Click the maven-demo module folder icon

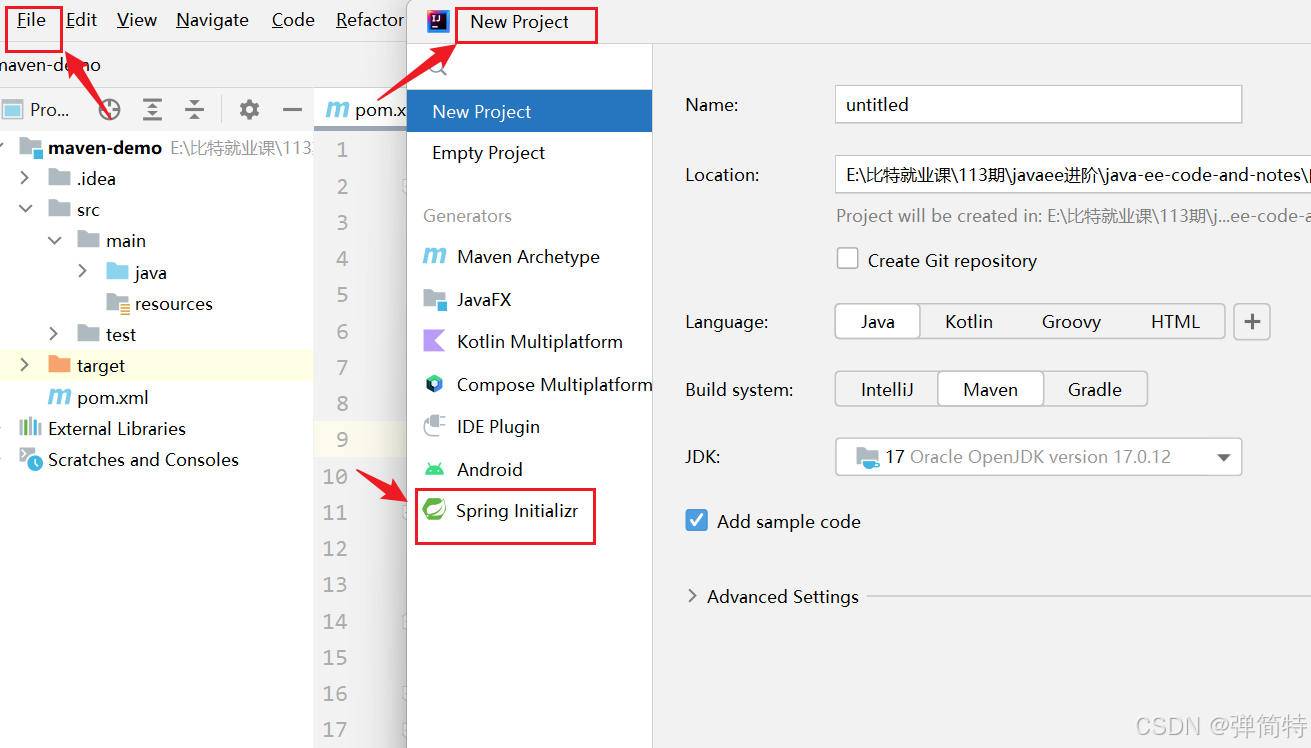coord(30,147)
